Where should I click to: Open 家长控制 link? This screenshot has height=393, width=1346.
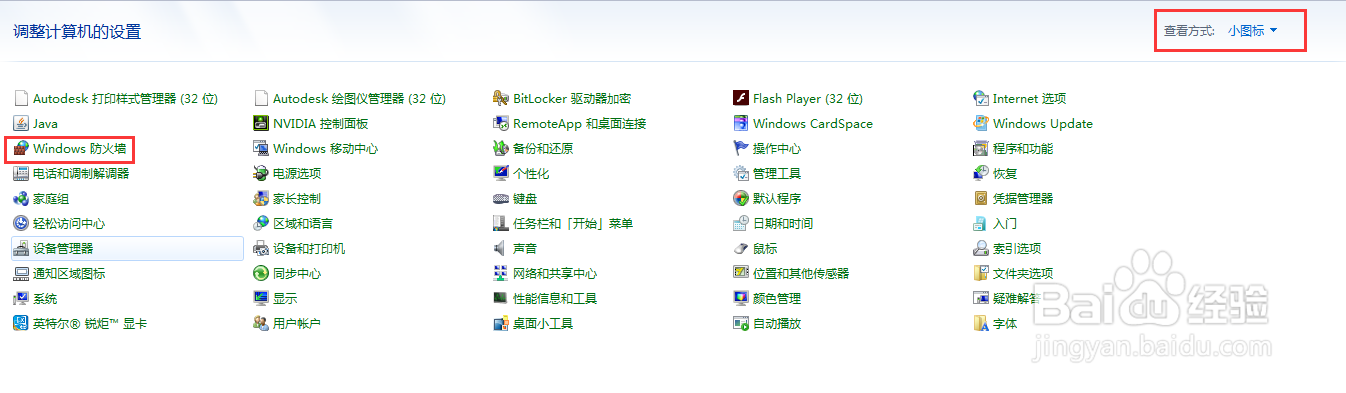[x=297, y=199]
